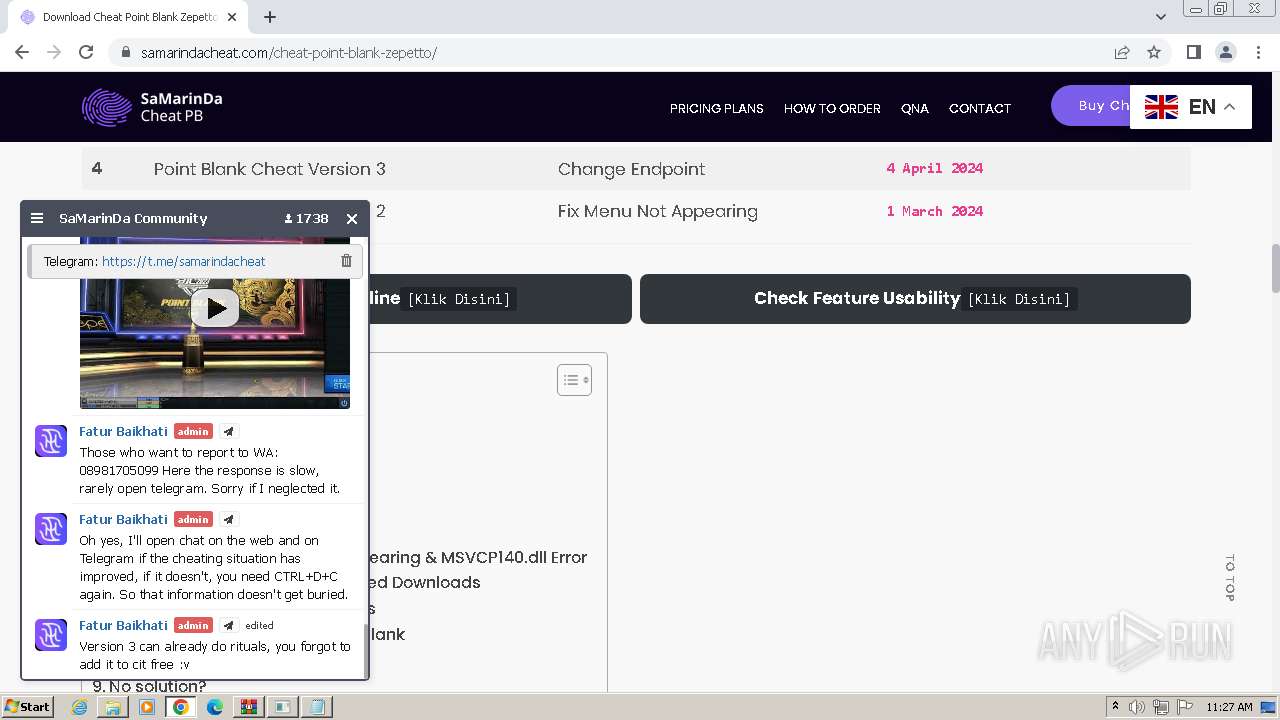Open the Contact menu item
This screenshot has width=1280, height=720.
980,108
